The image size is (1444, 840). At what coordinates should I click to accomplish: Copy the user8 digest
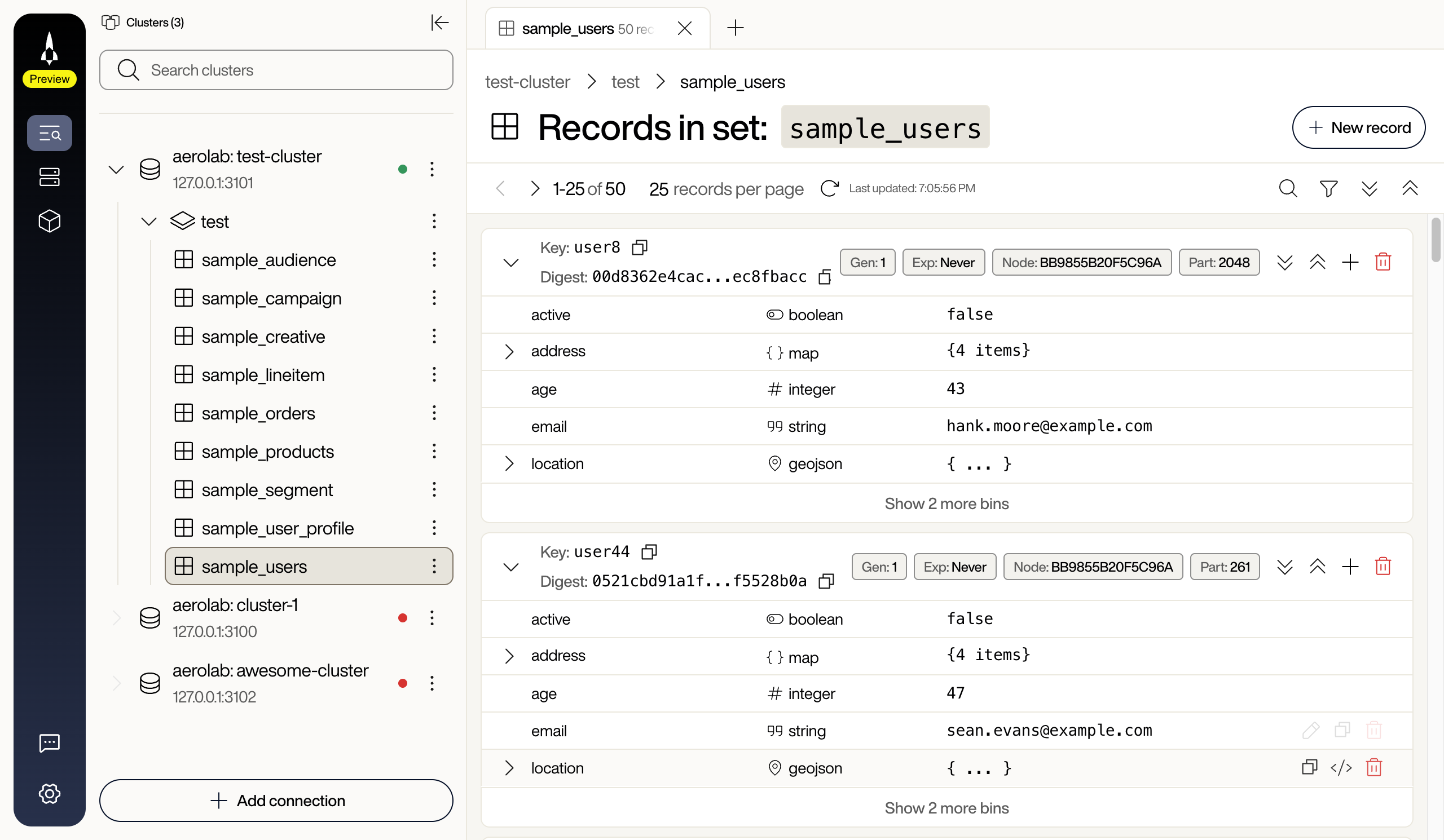point(825,277)
